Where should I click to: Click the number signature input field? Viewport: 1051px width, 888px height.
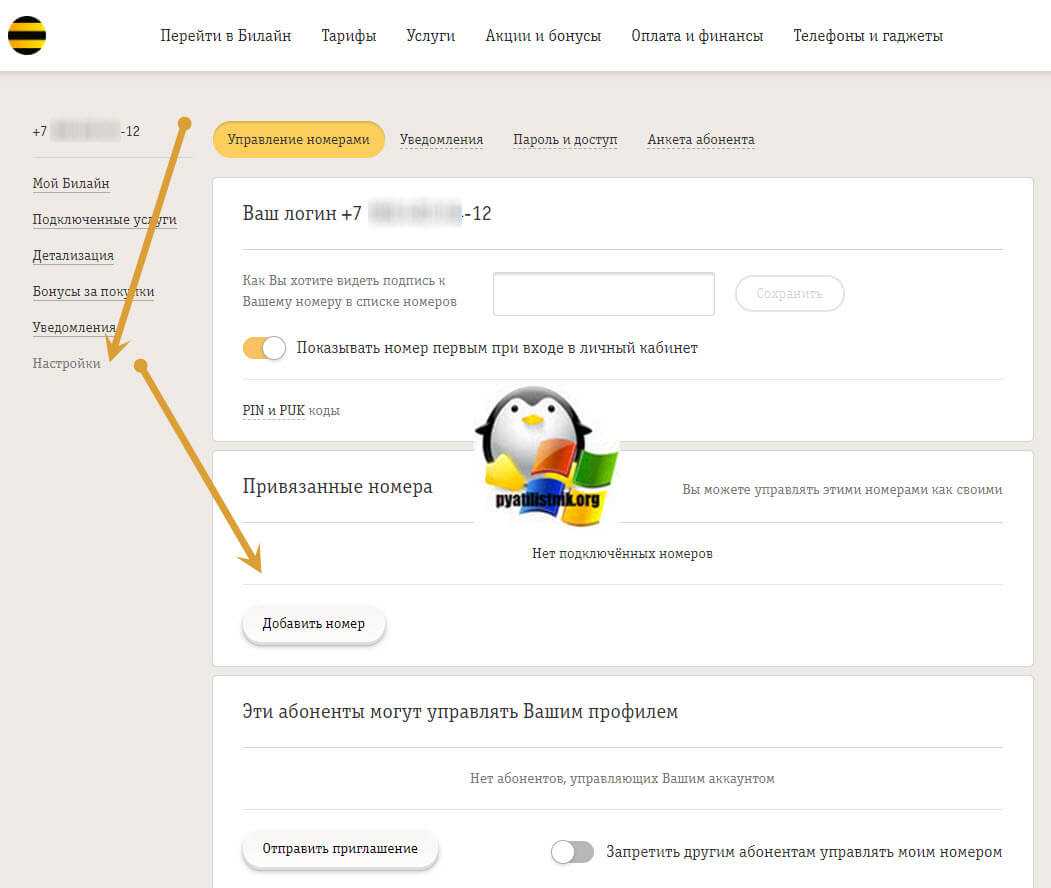tap(603, 294)
